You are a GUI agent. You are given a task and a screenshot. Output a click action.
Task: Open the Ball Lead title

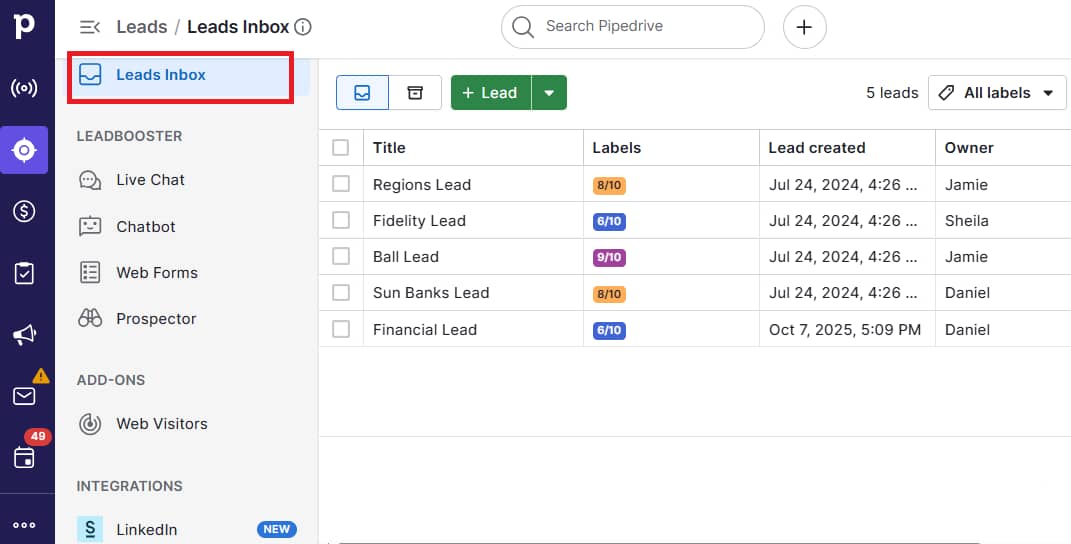pos(406,257)
